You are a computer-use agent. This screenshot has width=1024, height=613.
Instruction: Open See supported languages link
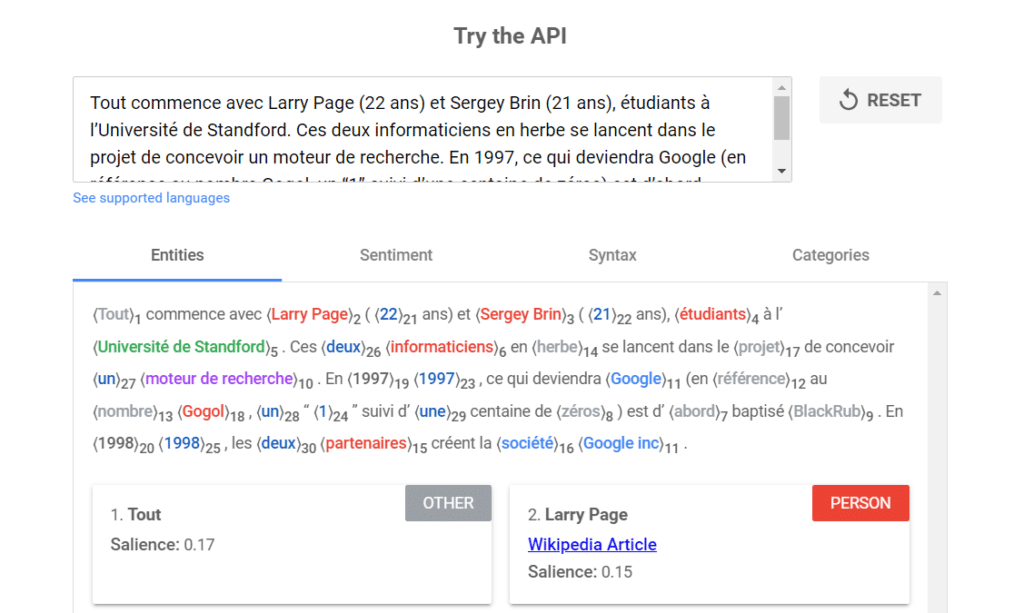[152, 198]
